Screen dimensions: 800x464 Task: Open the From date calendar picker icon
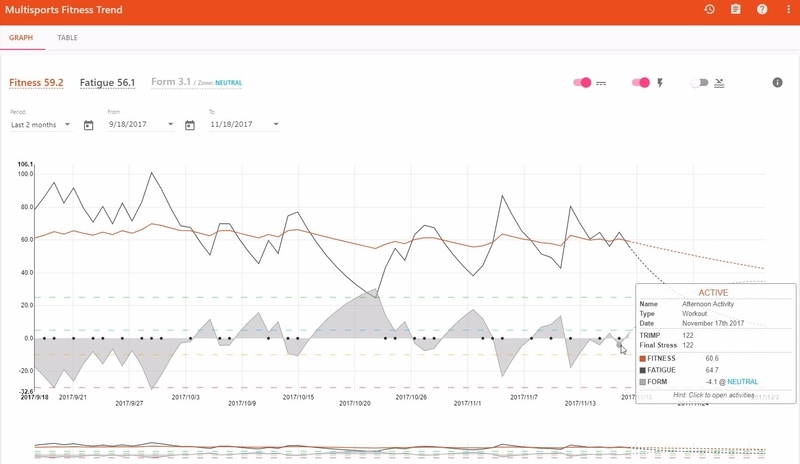tap(88, 125)
